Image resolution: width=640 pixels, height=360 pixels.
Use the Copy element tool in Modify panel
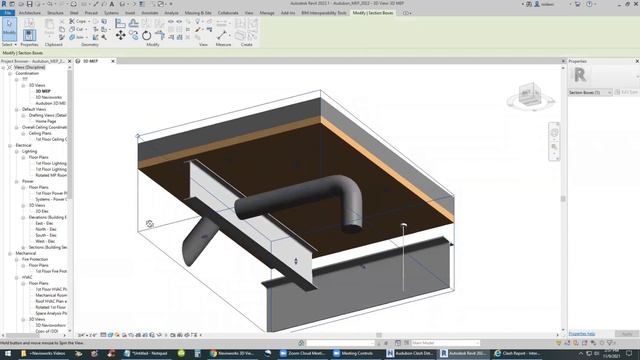click(x=133, y=36)
